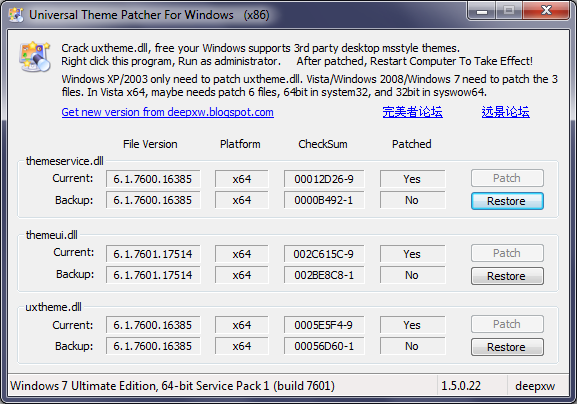This screenshot has width=577, height=404.
Task: Click the deepxw author label in status bar
Action: pos(535,386)
